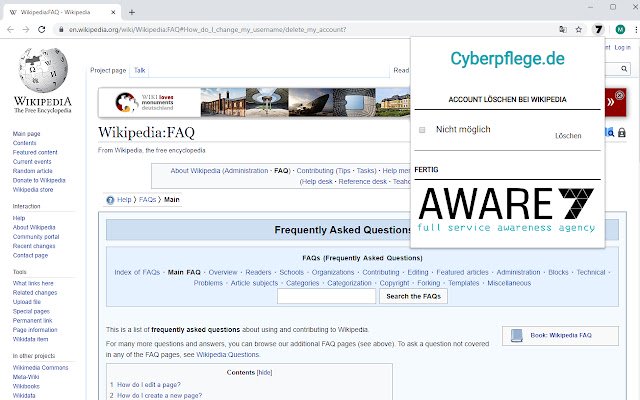Go back to previous page
This screenshot has height=400, width=640.
tap(11, 29)
